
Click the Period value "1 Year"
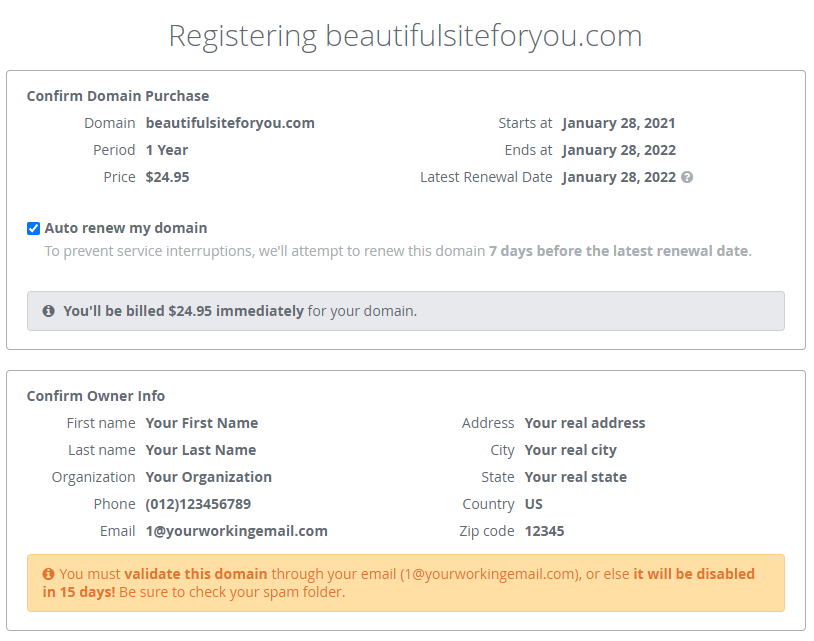click(167, 150)
